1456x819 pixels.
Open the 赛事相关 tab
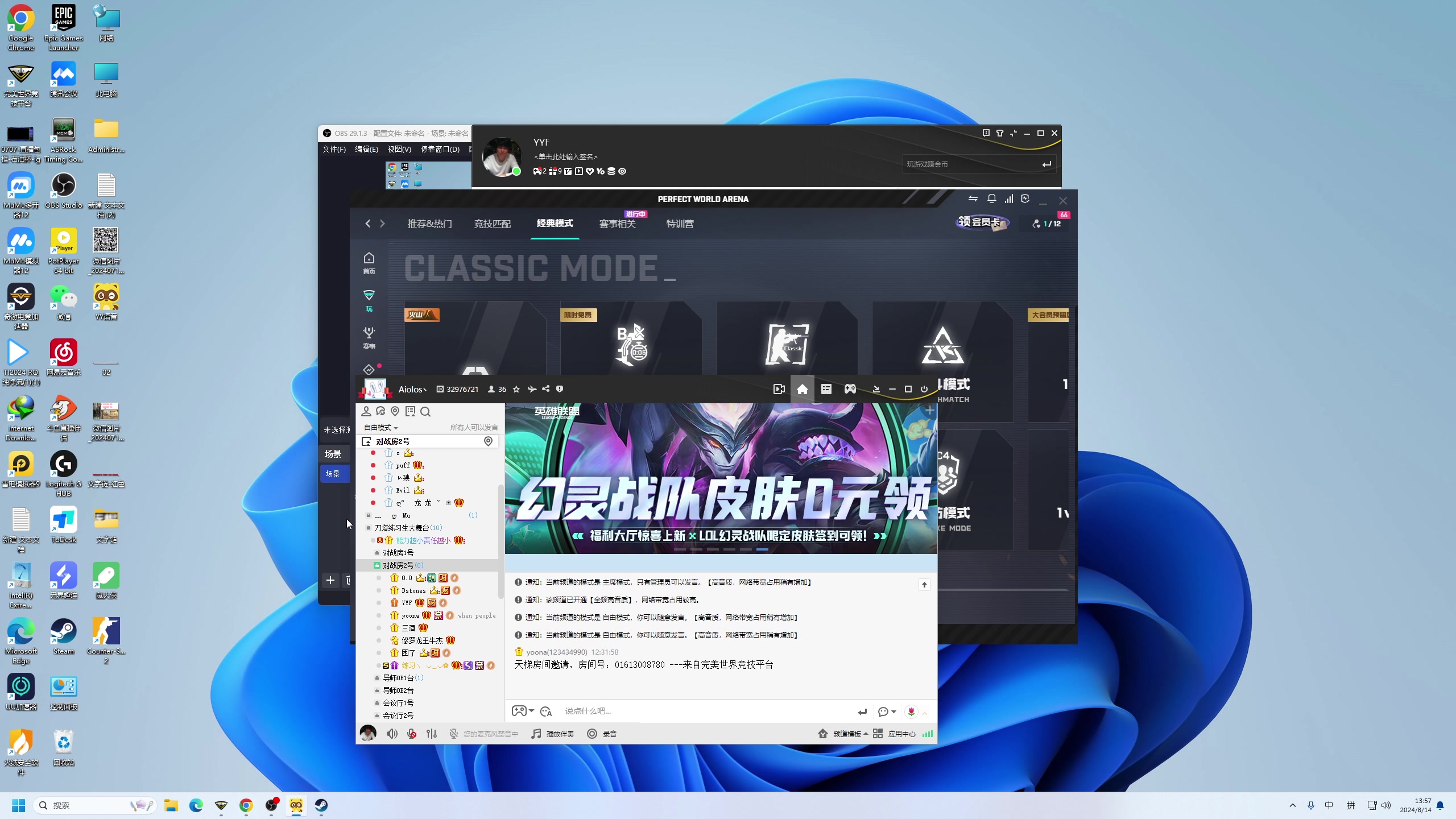(x=618, y=224)
